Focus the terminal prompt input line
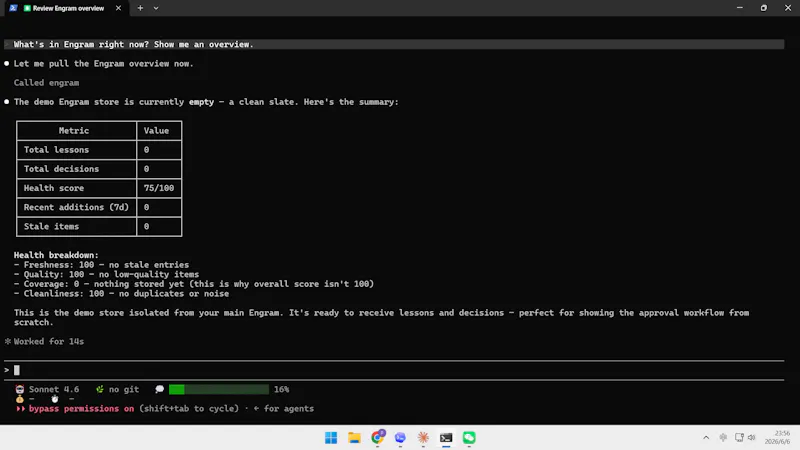 coord(394,370)
